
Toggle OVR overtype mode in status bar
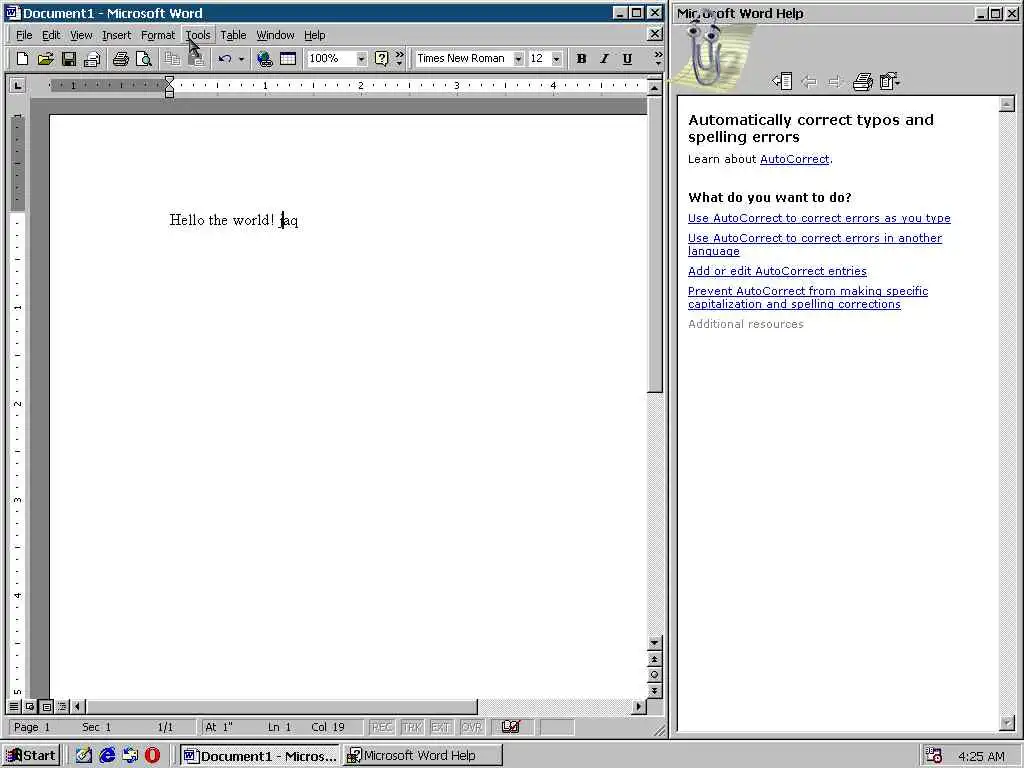(x=472, y=727)
